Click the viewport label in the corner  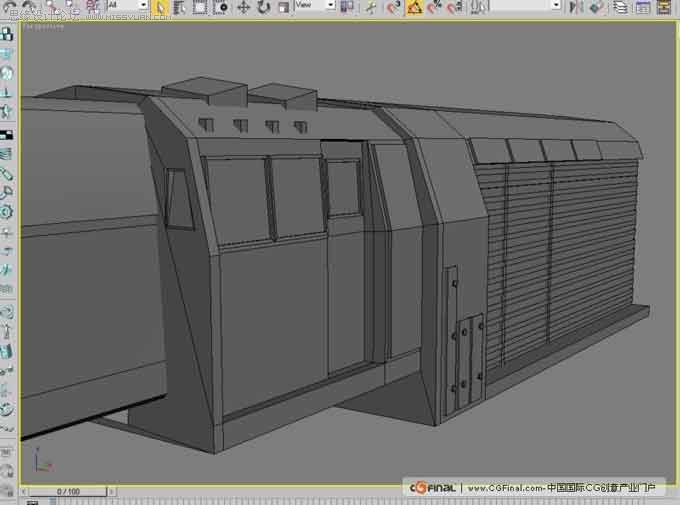[x=43, y=27]
